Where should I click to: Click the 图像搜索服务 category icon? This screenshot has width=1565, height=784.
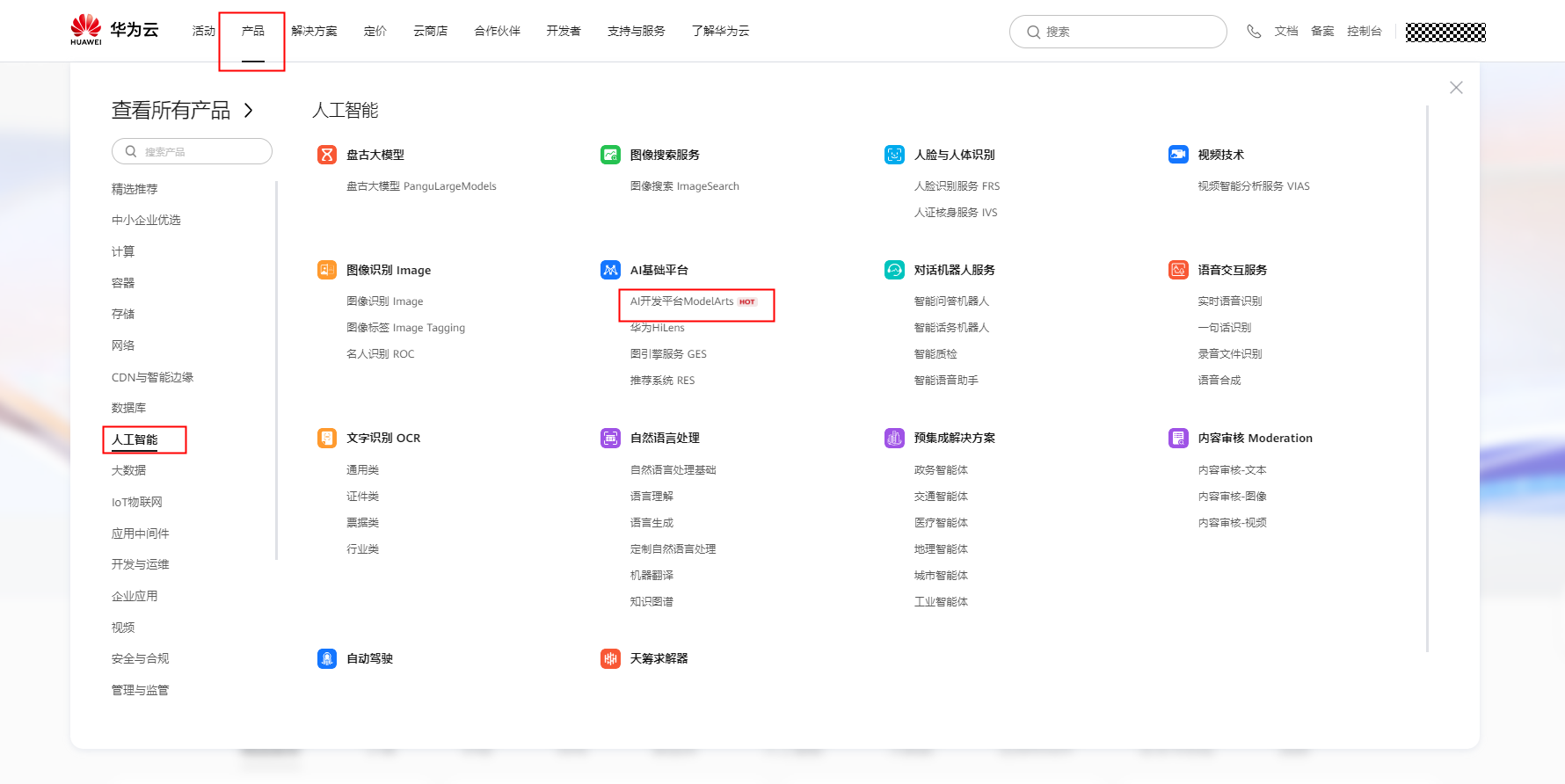[610, 155]
